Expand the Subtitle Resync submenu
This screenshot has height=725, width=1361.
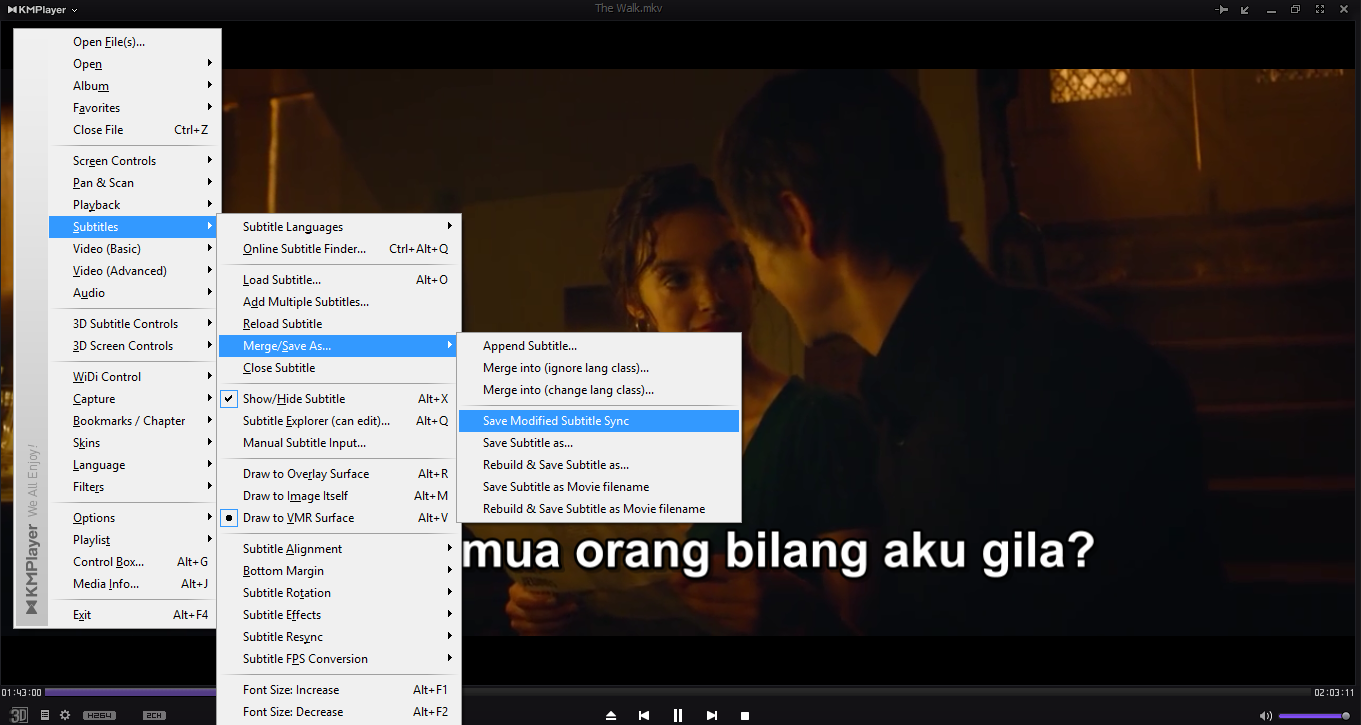click(x=339, y=637)
